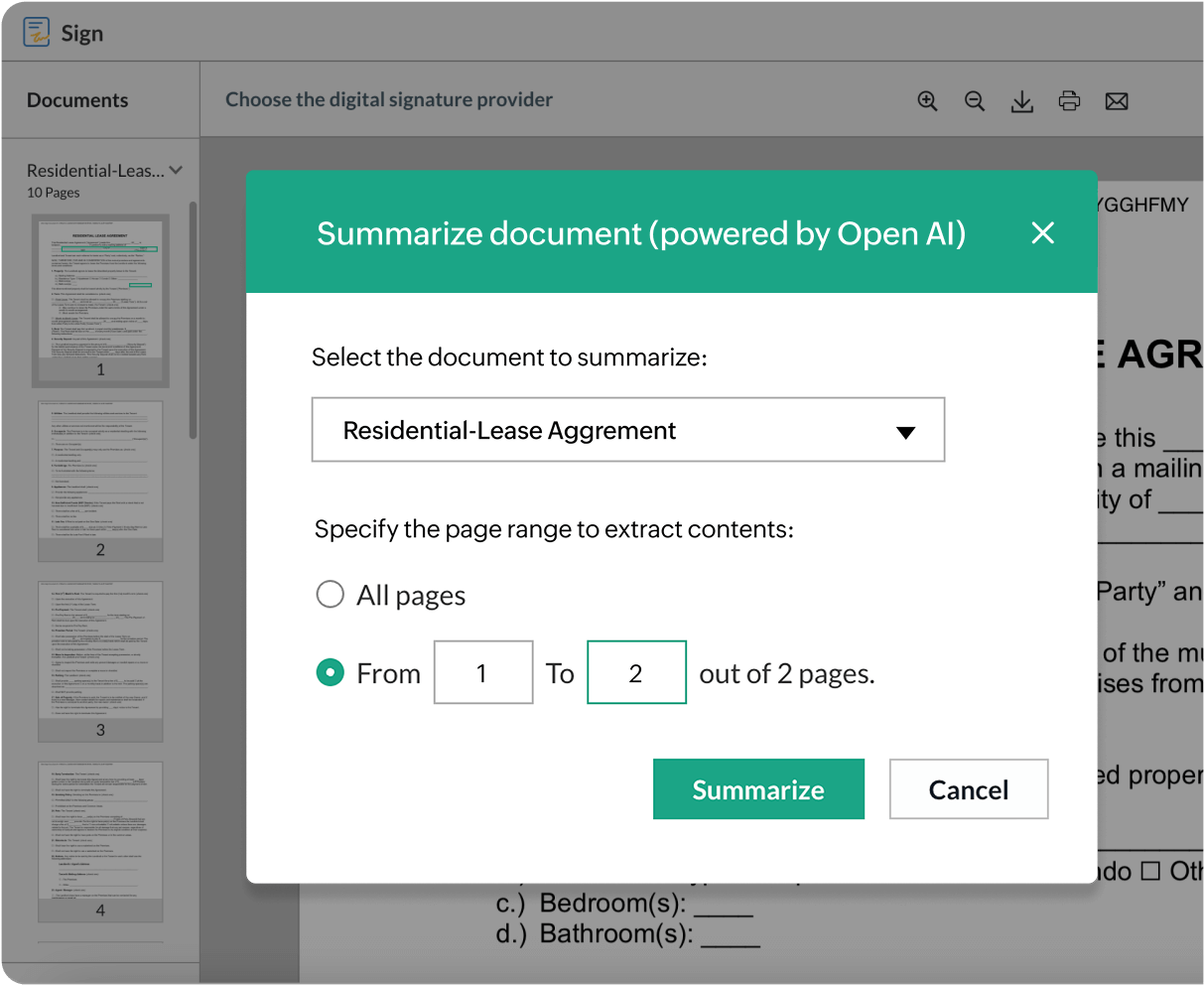Click the 'out of 2 pages.' text

[787, 674]
